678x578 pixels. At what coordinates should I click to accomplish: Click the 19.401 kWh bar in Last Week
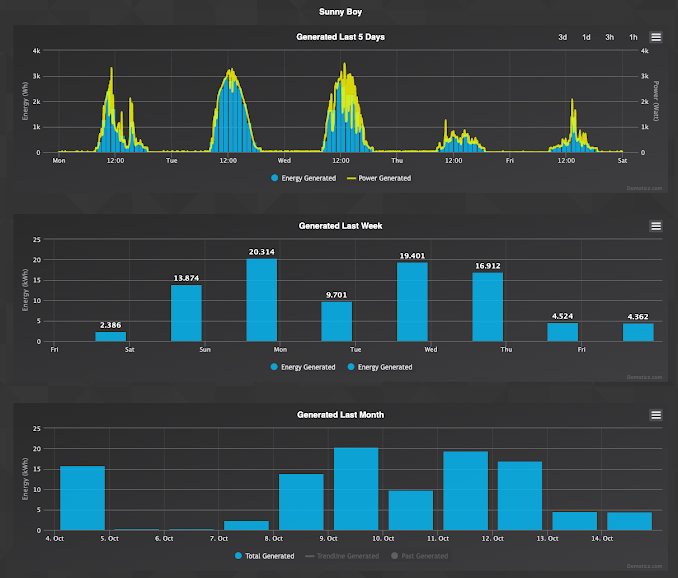point(413,302)
